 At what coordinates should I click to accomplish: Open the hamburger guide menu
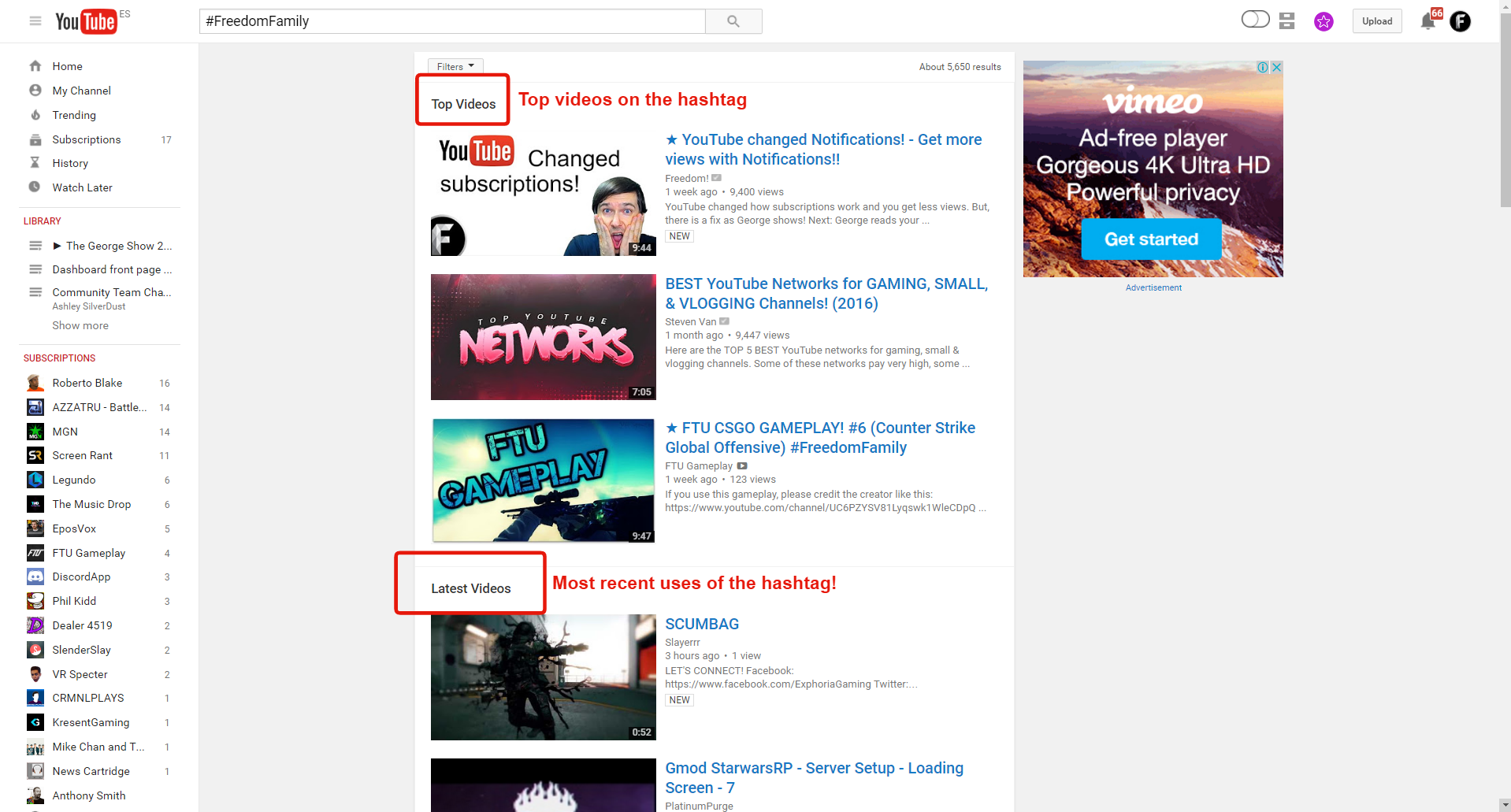click(x=35, y=21)
